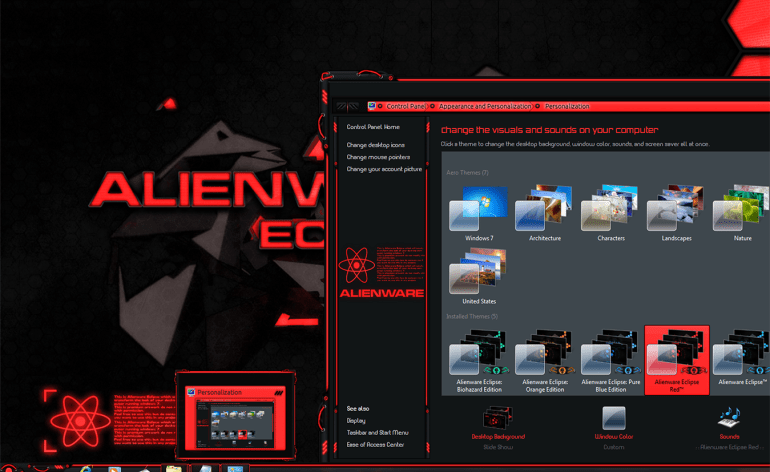Open the Display link under See also
This screenshot has width=770, height=472.
[x=356, y=421]
